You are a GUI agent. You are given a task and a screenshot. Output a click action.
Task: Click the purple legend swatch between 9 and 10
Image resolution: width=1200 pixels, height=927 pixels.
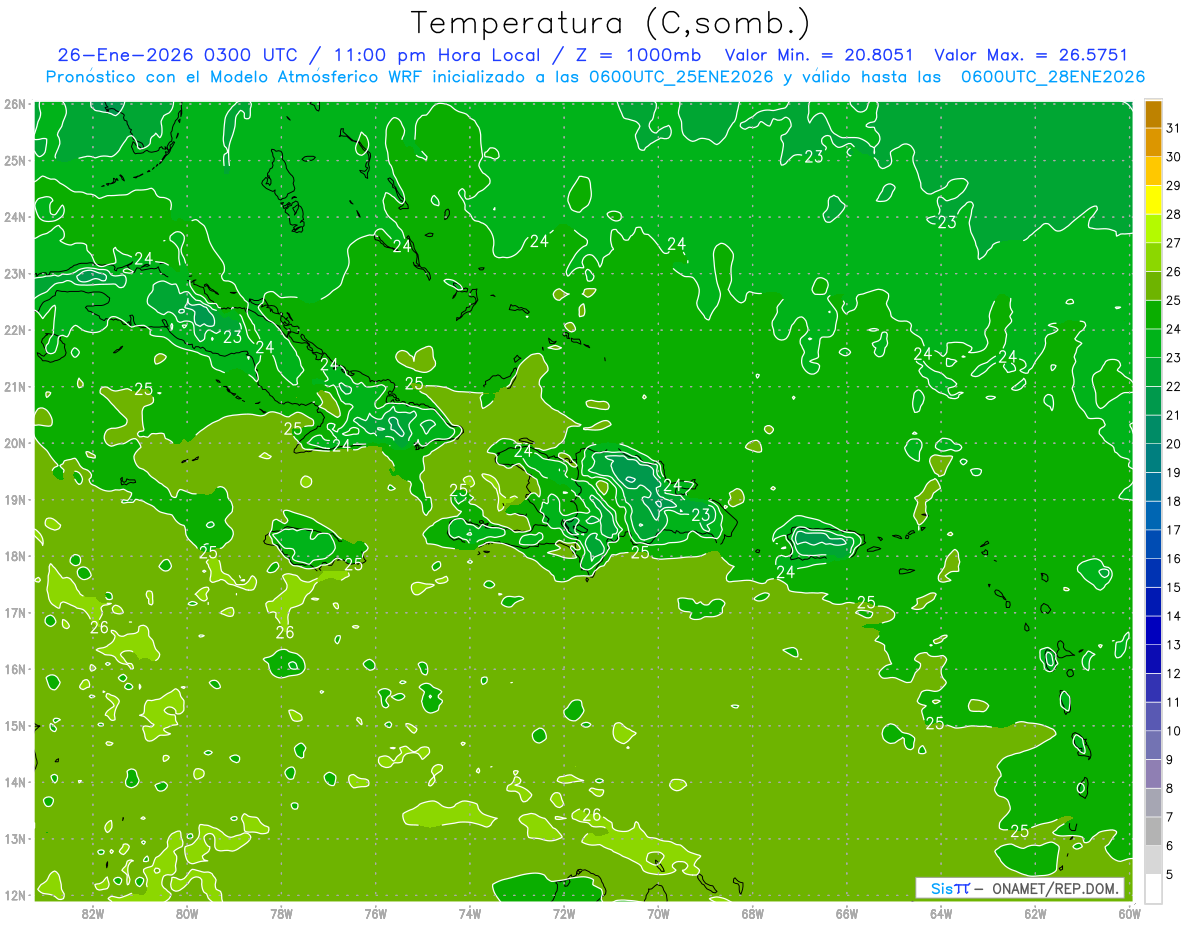(1153, 745)
